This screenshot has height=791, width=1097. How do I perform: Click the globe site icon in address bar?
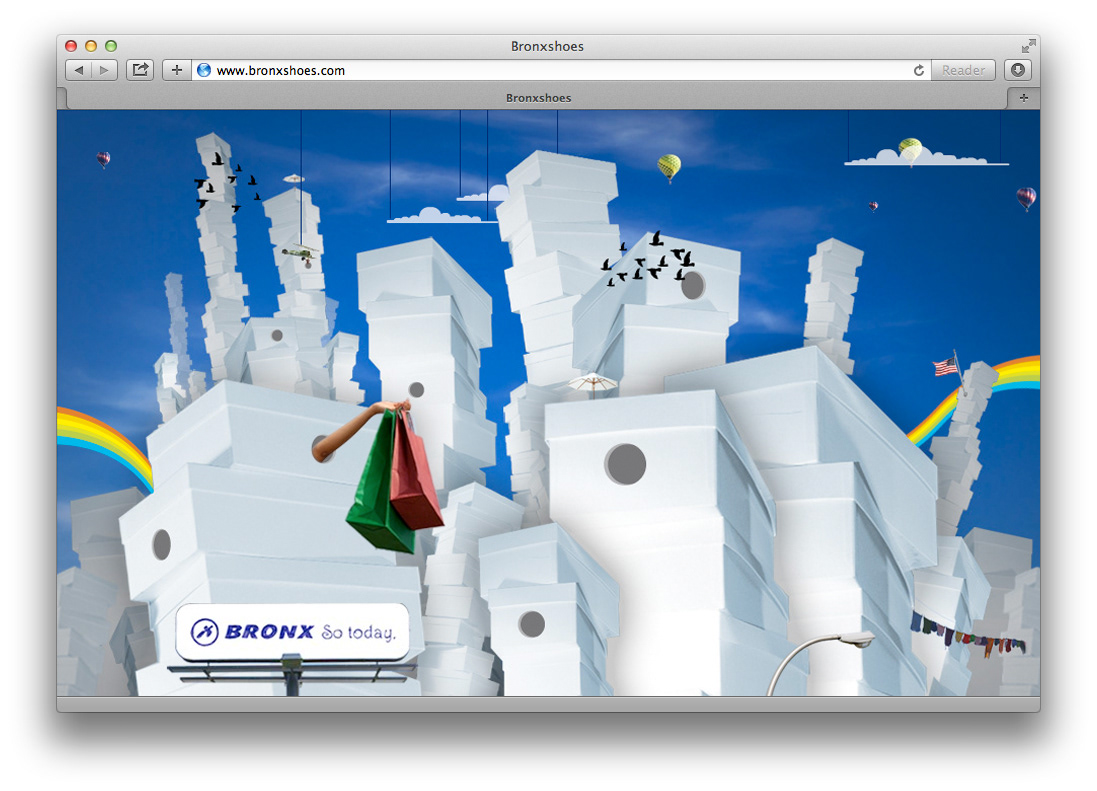pos(204,70)
